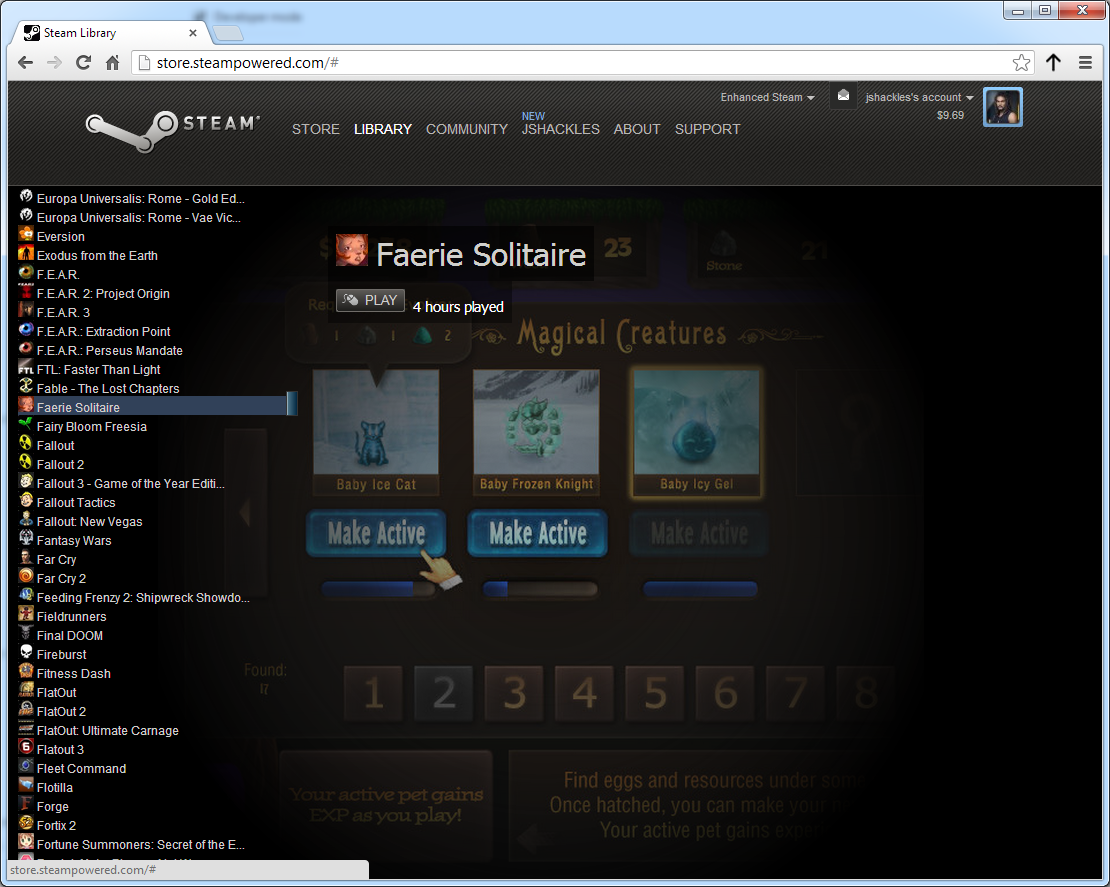Click the Steam logo in header
Viewport: 1110px width, 887px height.
[x=172, y=130]
